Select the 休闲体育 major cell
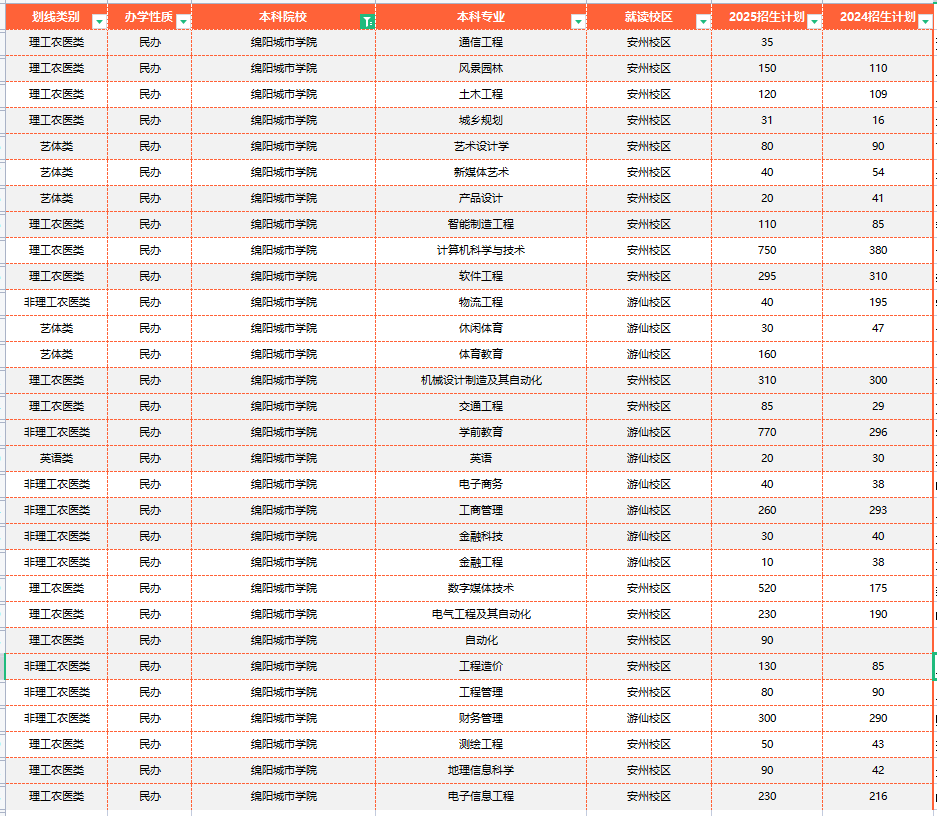This screenshot has height=816, width=937. [481, 328]
